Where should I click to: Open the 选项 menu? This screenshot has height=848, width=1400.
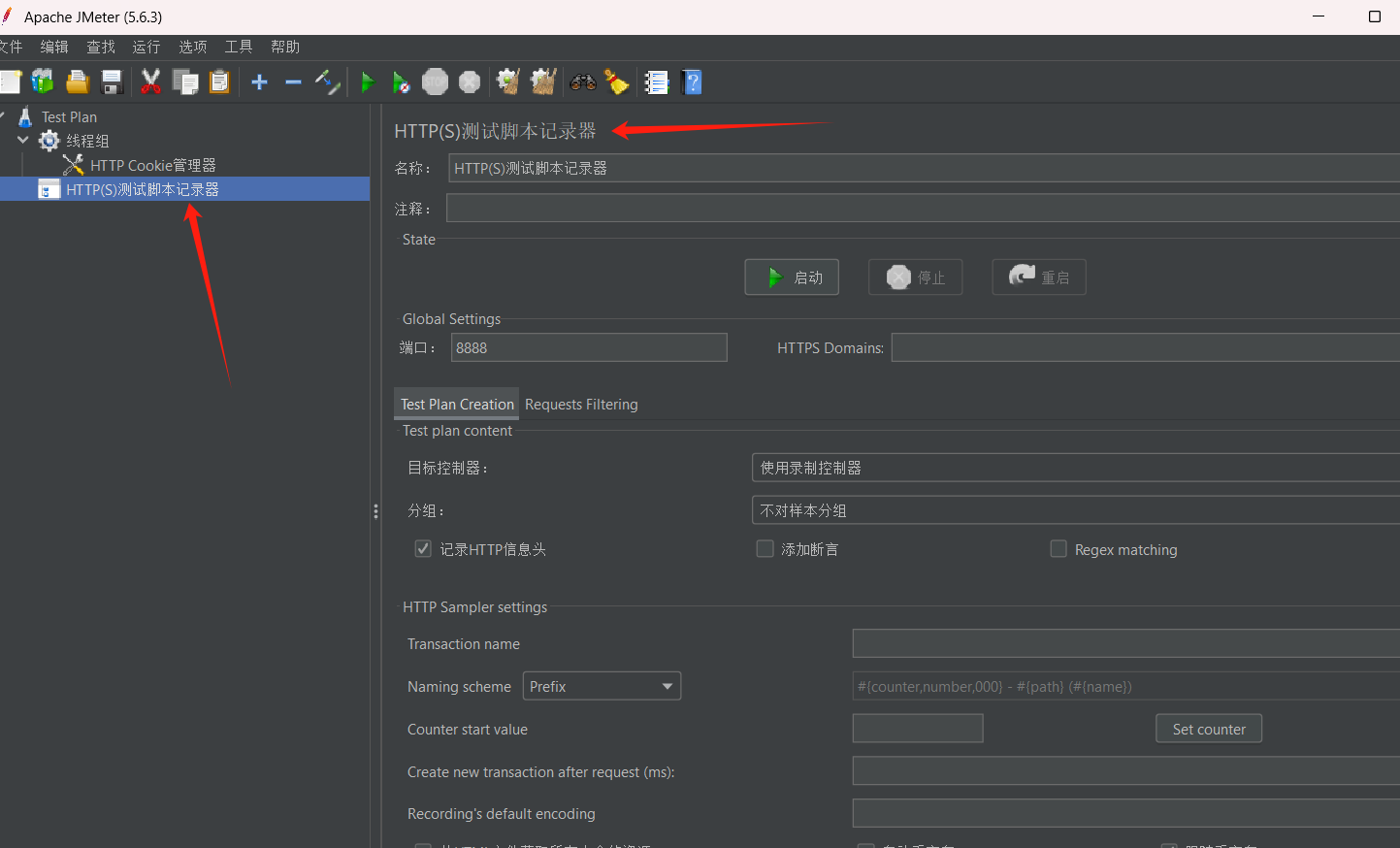(x=192, y=47)
